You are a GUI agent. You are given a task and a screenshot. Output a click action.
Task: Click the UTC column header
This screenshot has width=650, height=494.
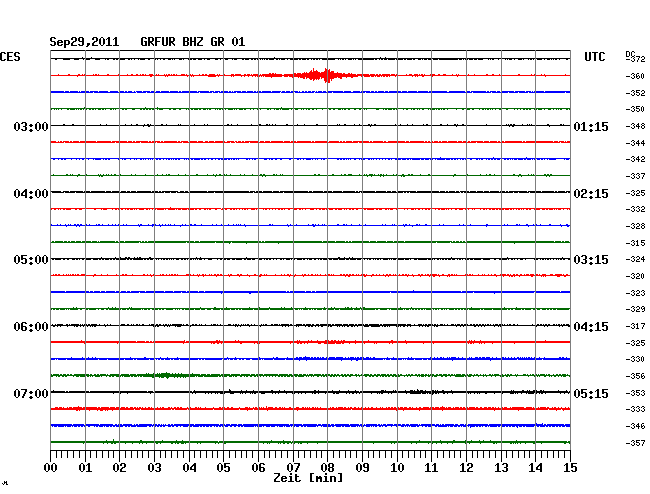(594, 57)
